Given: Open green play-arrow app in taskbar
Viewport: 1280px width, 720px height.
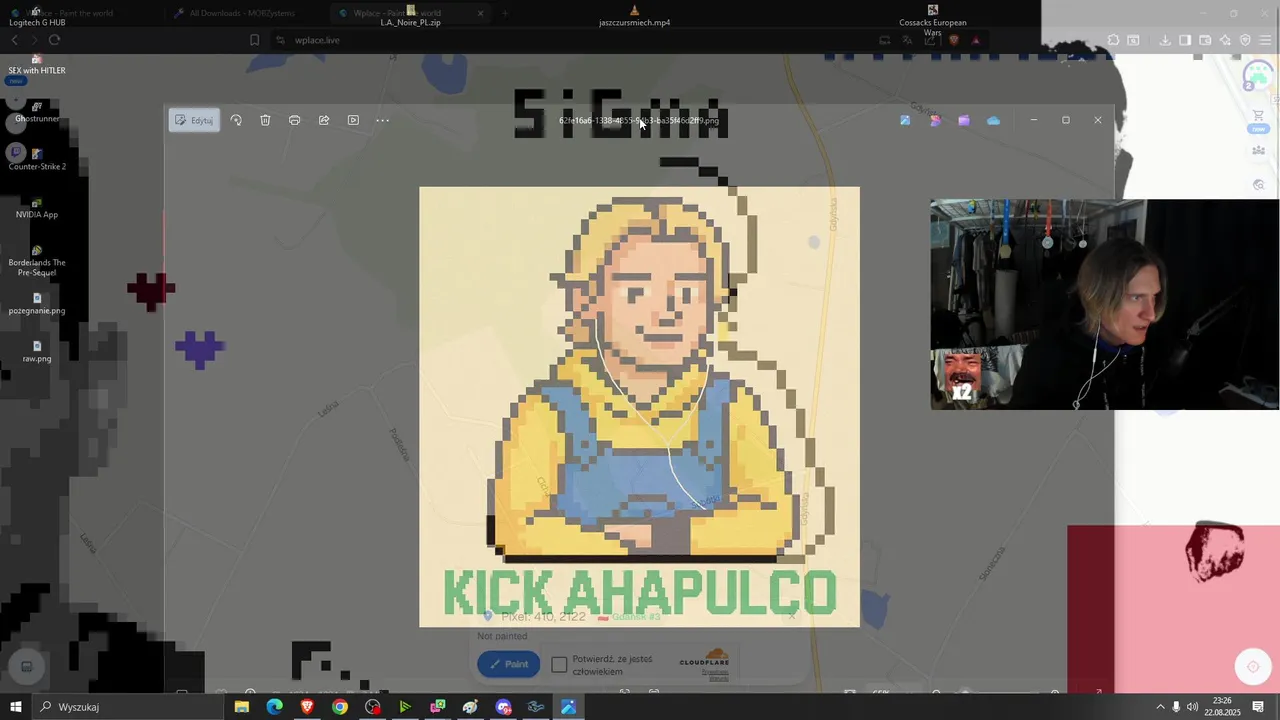Looking at the screenshot, I should point(405,707).
